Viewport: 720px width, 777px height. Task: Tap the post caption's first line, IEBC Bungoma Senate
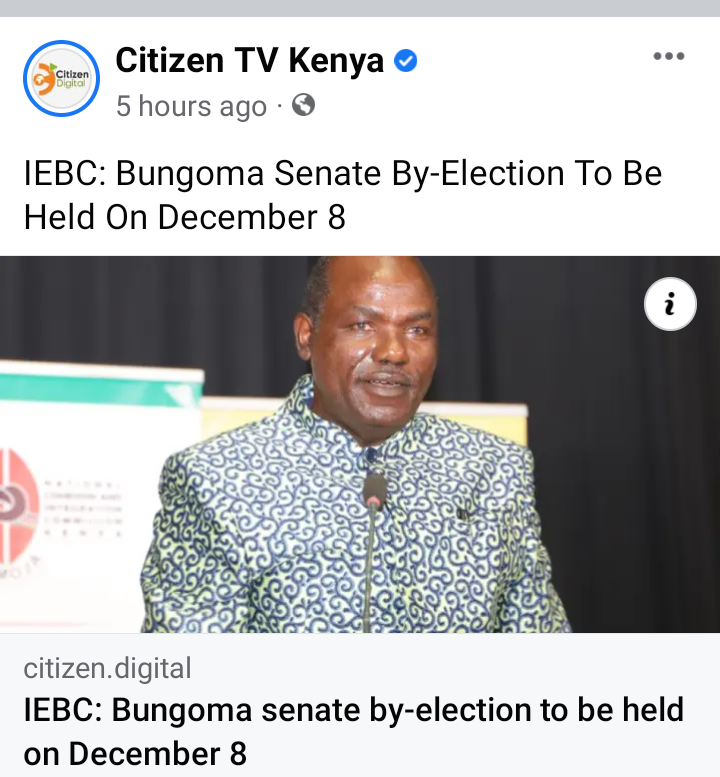coord(343,173)
